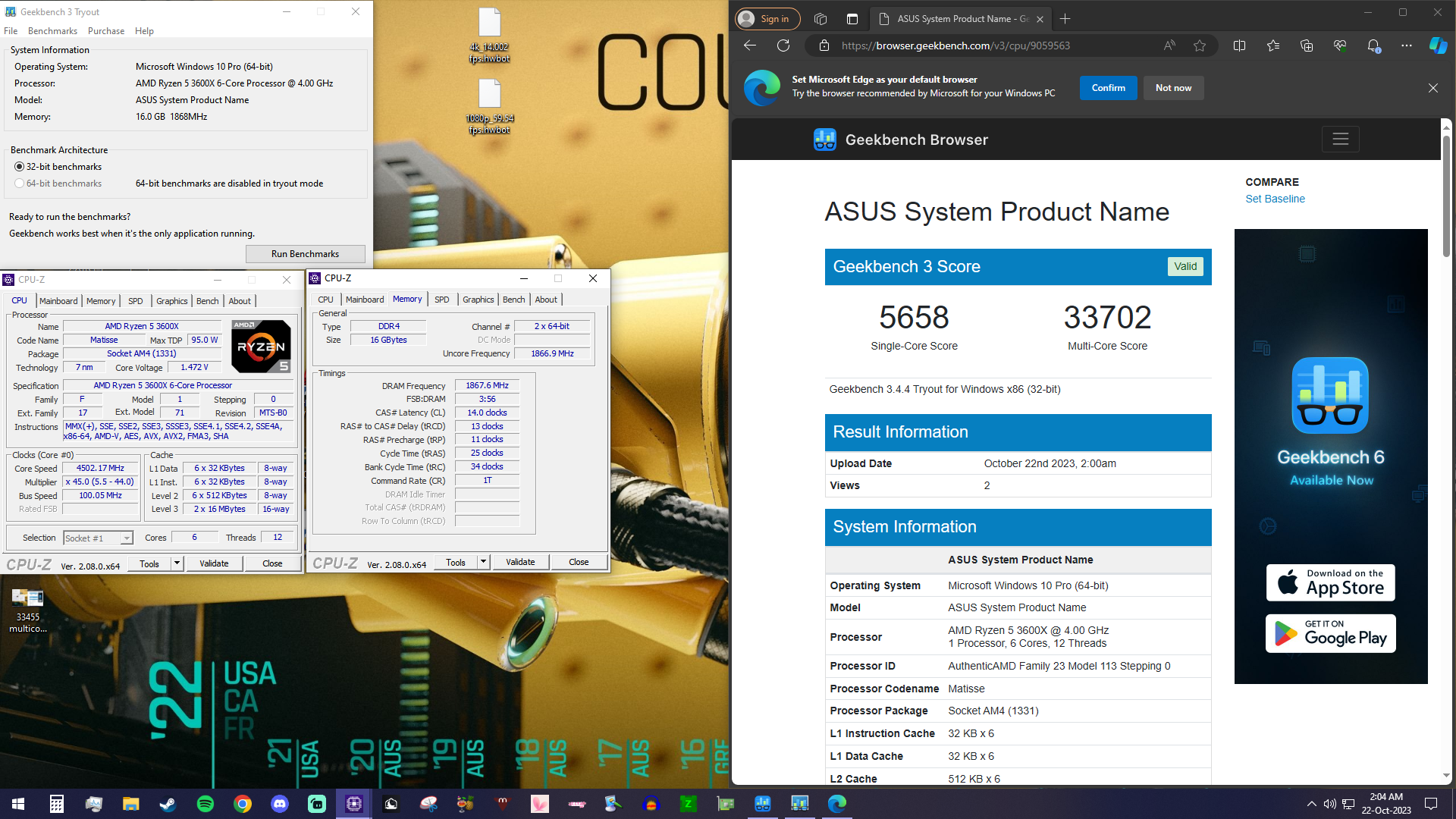The image size is (1456, 819).
Task: Dismiss the default browser banner
Action: pyautogui.click(x=1433, y=88)
